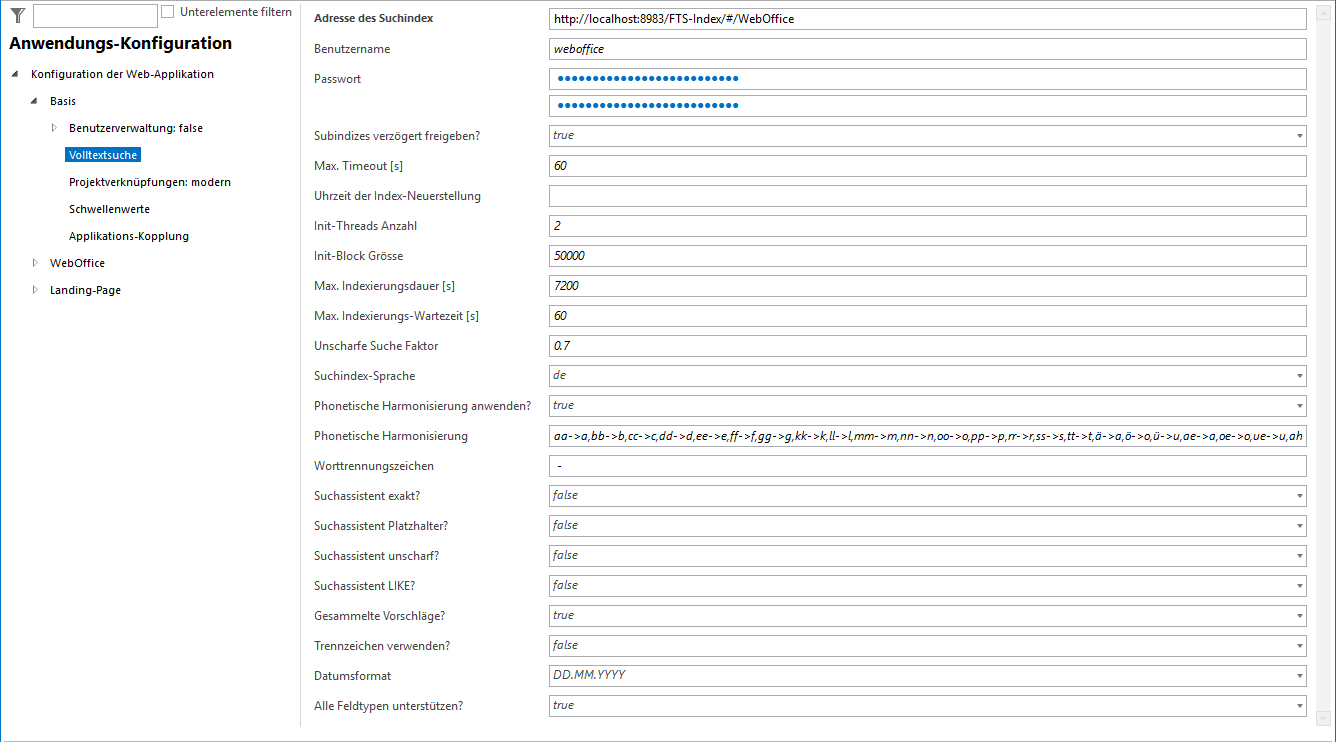Open Subindizes verzögert freigeben dropdown
This screenshot has width=1336, height=742.
[1299, 136]
